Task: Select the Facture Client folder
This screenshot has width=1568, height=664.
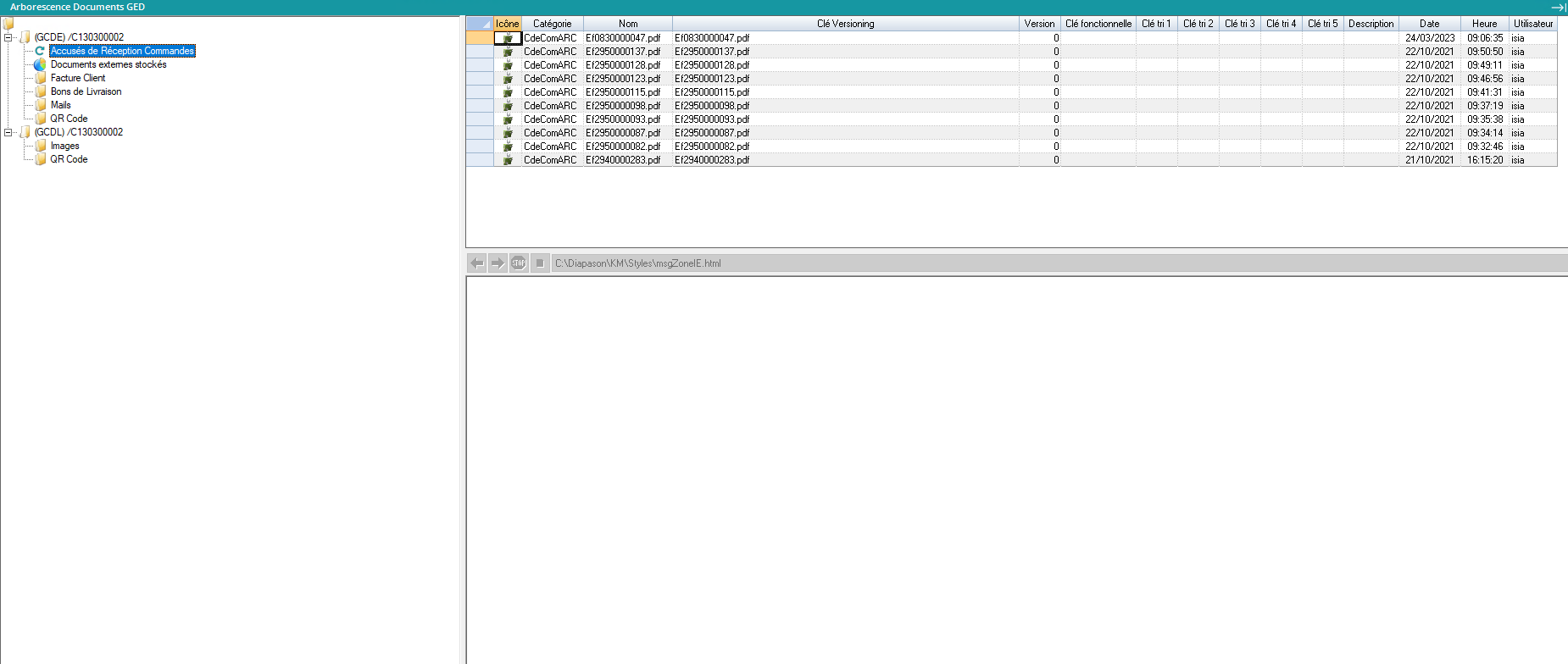Action: point(78,78)
